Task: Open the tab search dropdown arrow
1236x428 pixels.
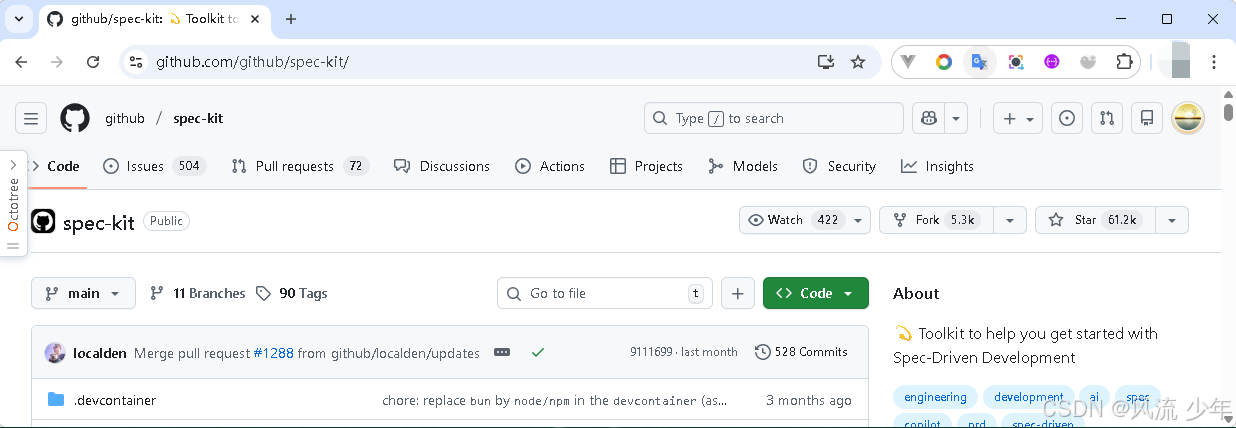Action: pyautogui.click(x=18, y=19)
